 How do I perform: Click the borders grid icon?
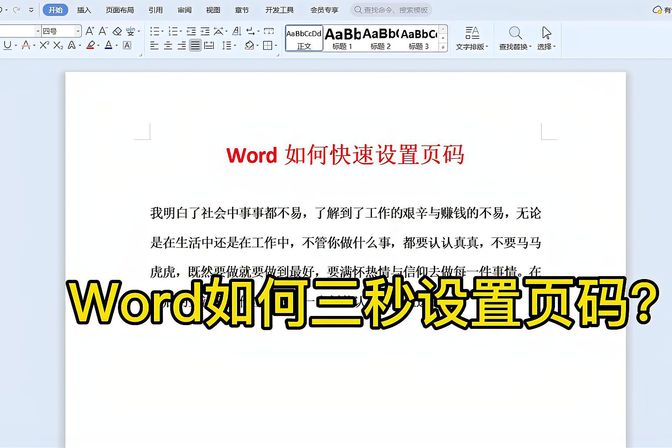coord(267,45)
